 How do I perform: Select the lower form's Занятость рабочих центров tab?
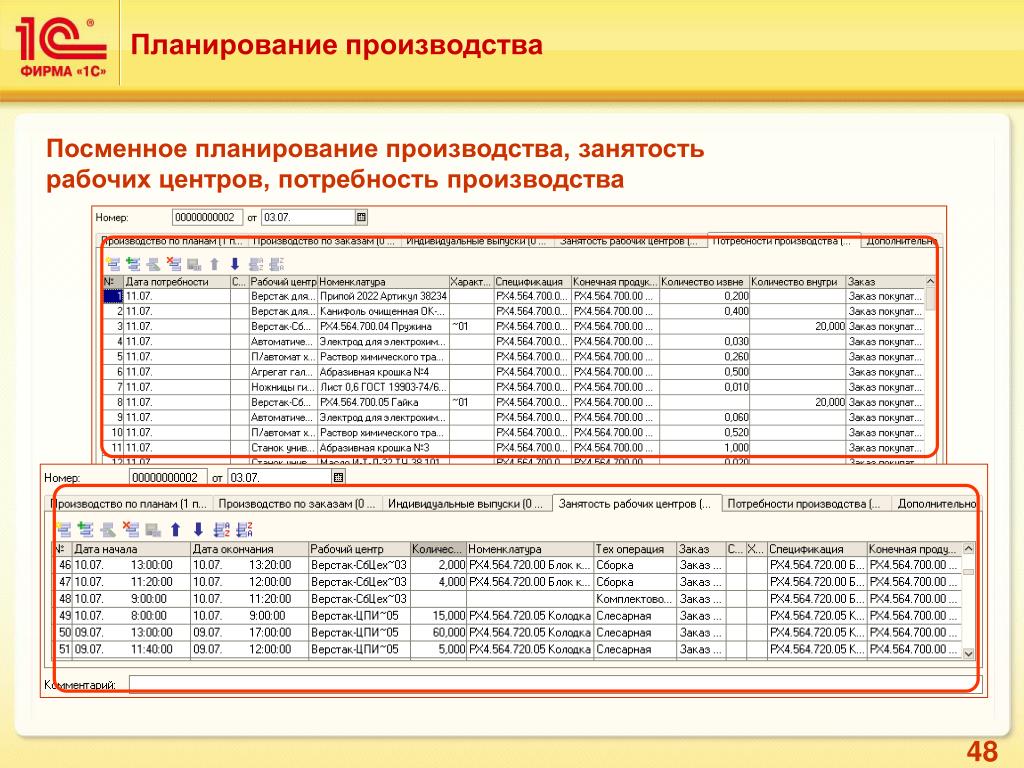tap(637, 503)
